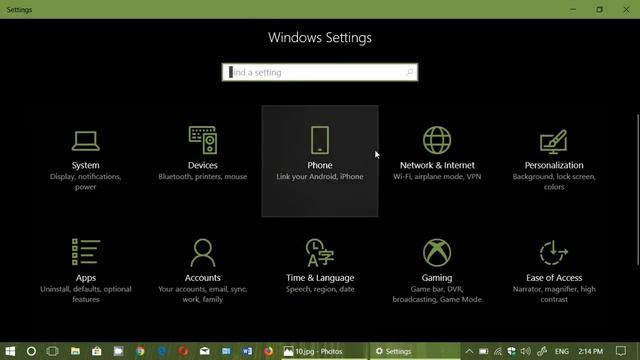Show hidden system tray icons
This screenshot has height=360, width=640.
(x=469, y=351)
